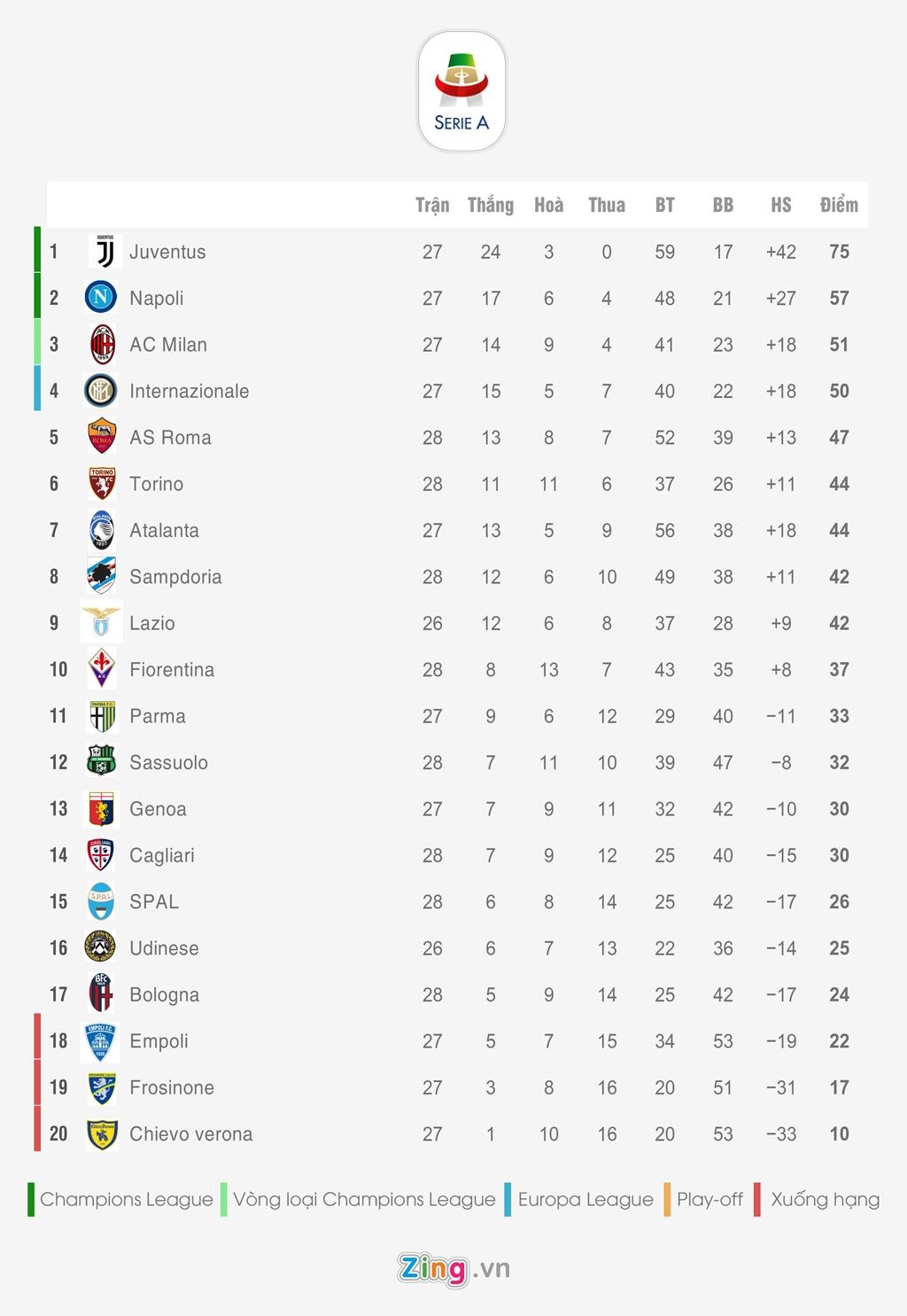Click the Europa League legend label
The width and height of the screenshot is (907, 1316).
point(585,1199)
